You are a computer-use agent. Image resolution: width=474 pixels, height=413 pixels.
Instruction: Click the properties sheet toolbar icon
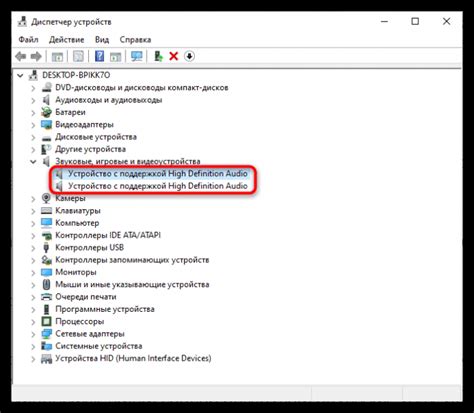click(x=78, y=56)
